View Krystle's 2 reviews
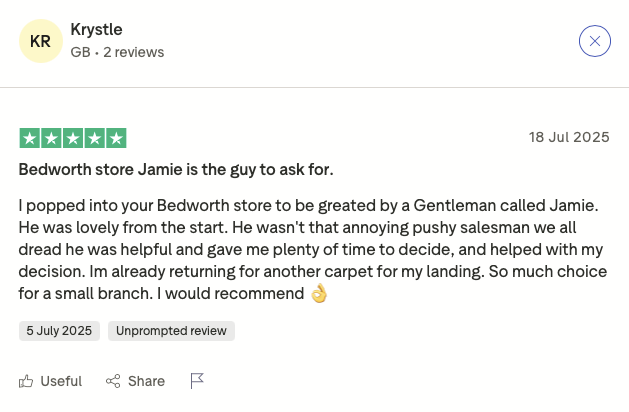Viewport: 629px width, 412px height. tap(134, 52)
